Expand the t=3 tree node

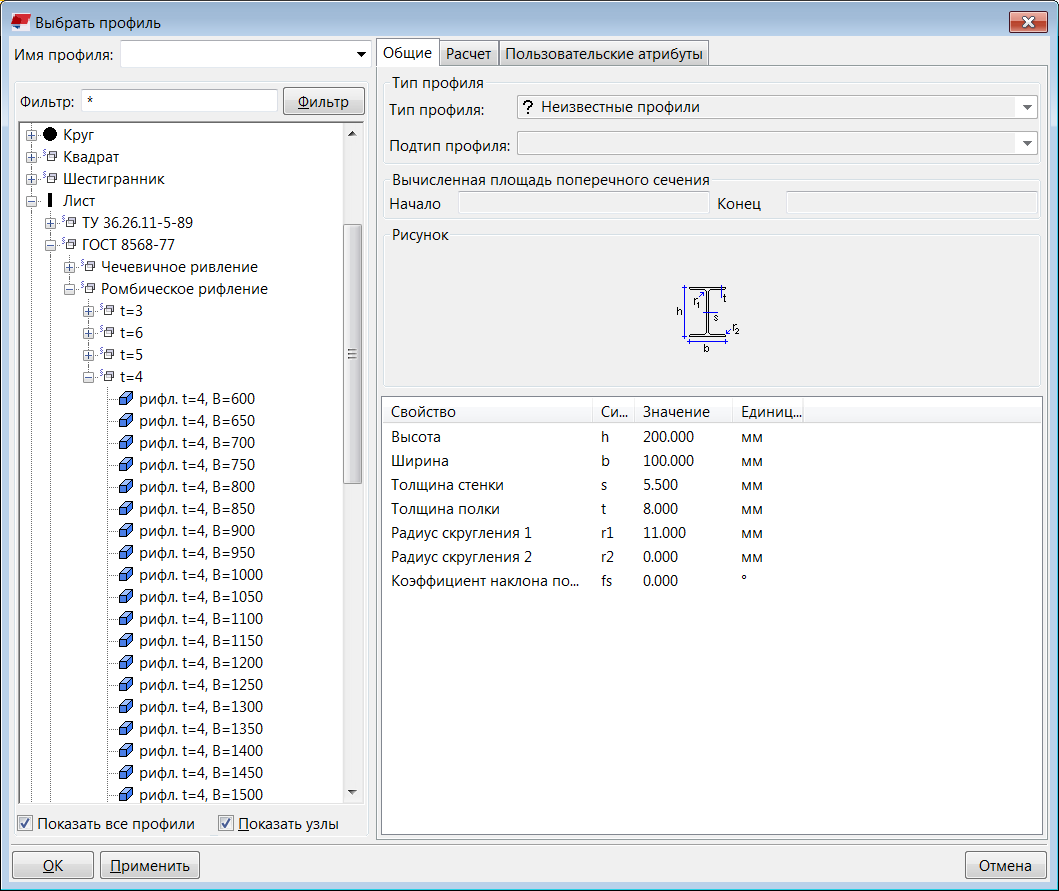pos(89,311)
